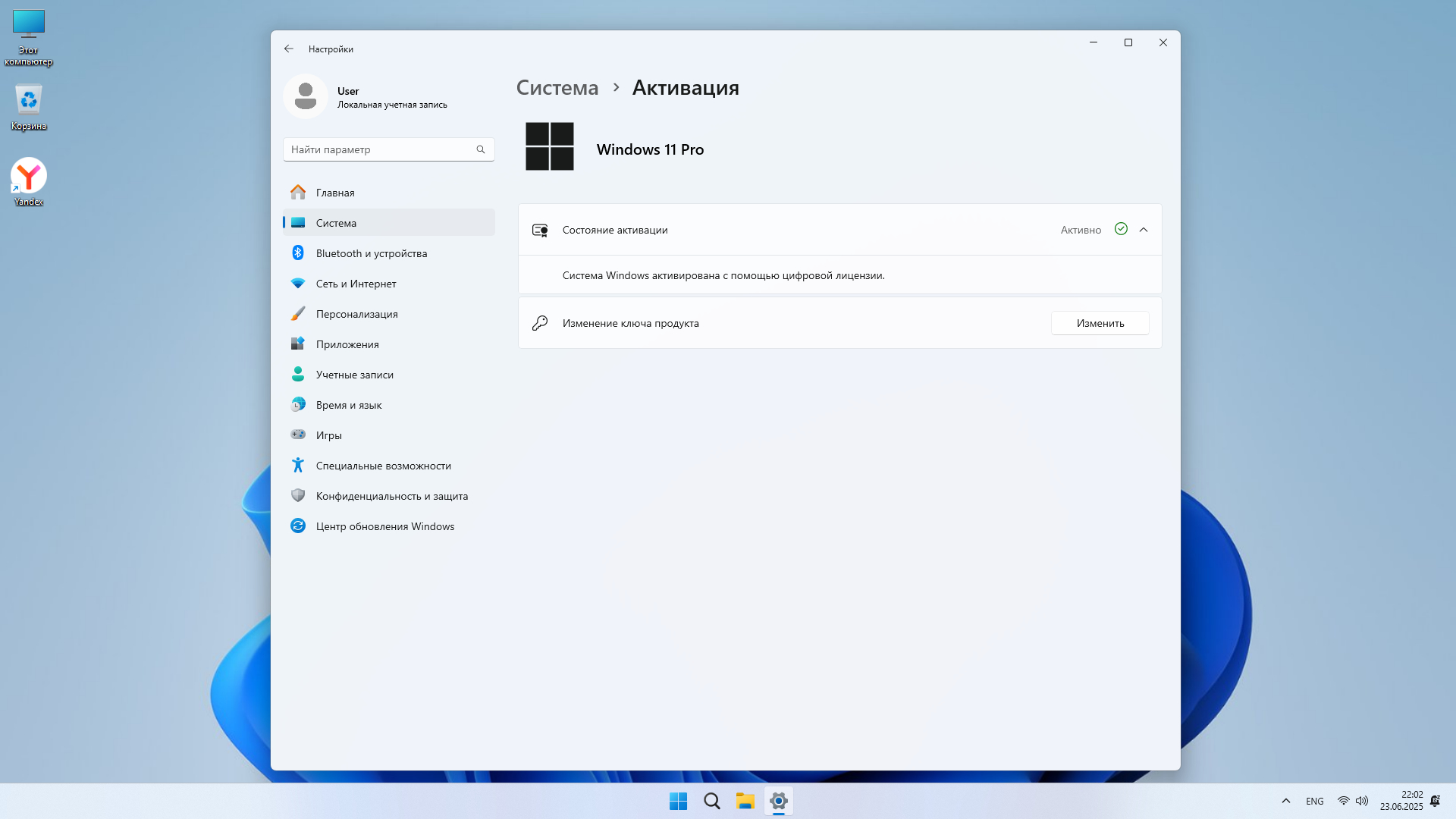Viewport: 1456px width, 819px height.
Task: Go to Главная settings page
Action: tap(334, 193)
